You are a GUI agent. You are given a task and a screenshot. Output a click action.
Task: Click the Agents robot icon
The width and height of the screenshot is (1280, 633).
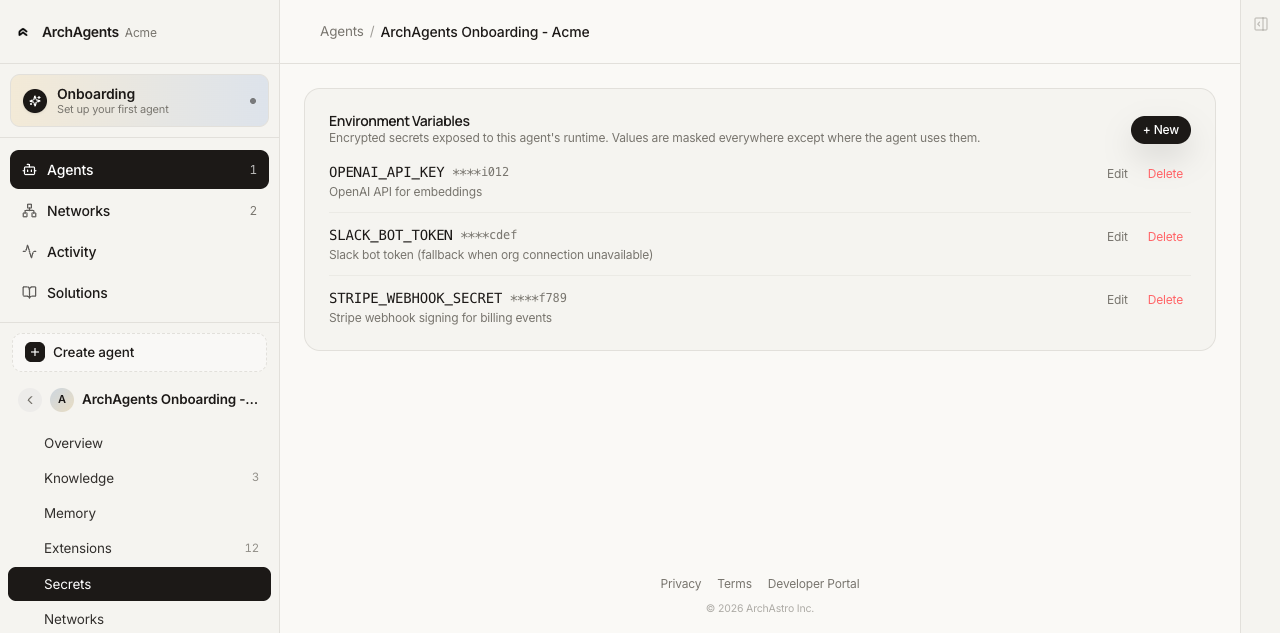coord(30,170)
